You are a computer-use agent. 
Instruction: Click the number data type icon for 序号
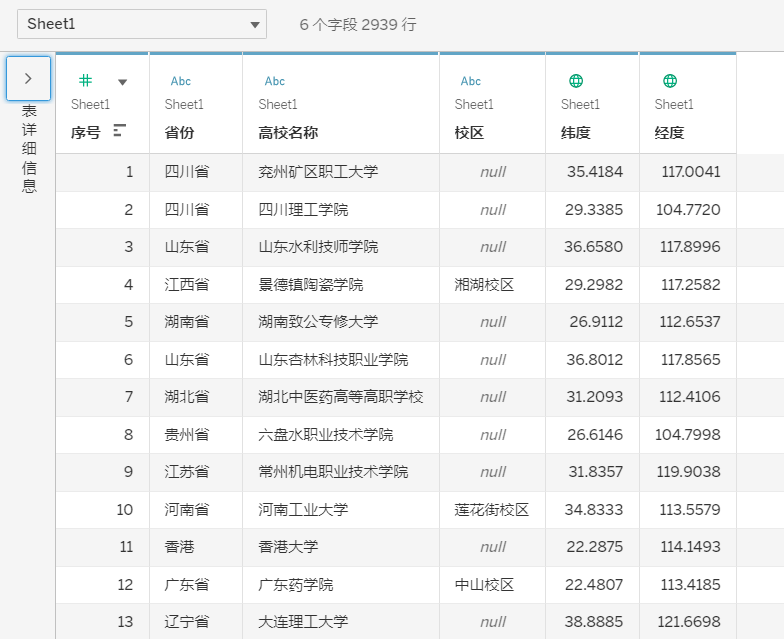86,81
